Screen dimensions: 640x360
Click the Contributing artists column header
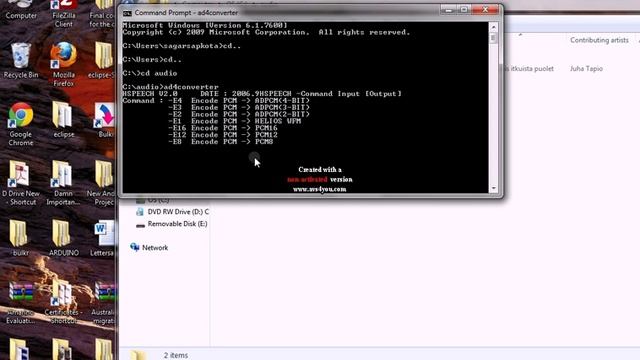tap(599, 40)
